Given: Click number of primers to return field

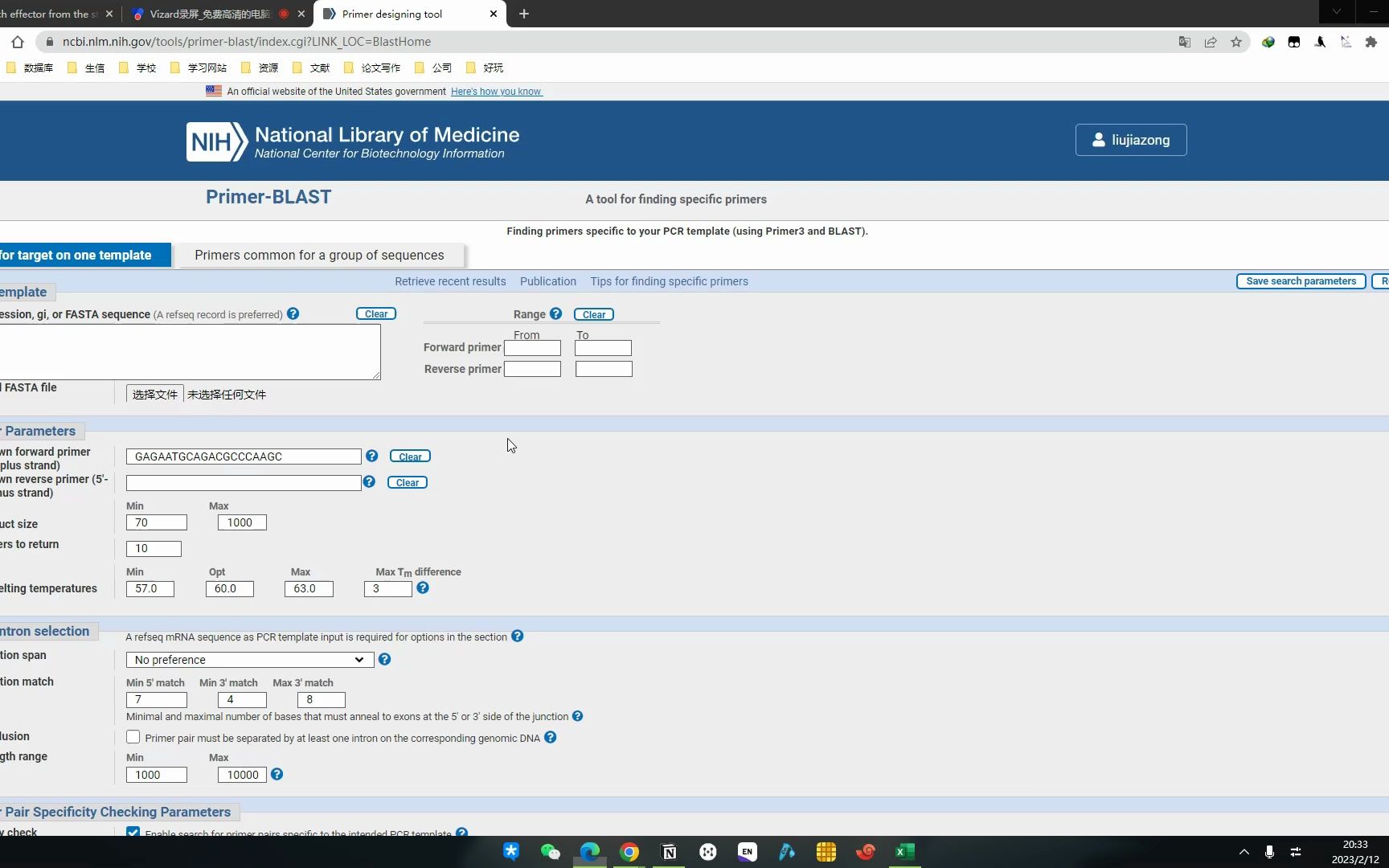Looking at the screenshot, I should pyautogui.click(x=154, y=548).
